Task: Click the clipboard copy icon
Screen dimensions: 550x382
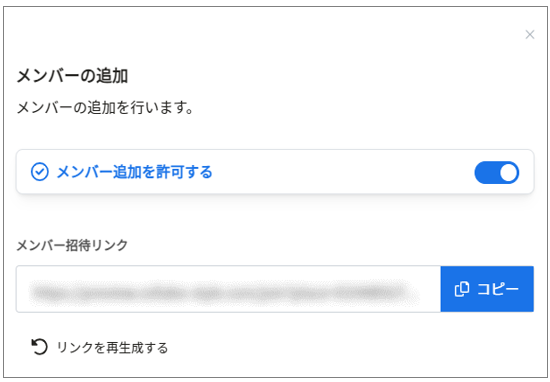Action: (x=462, y=289)
